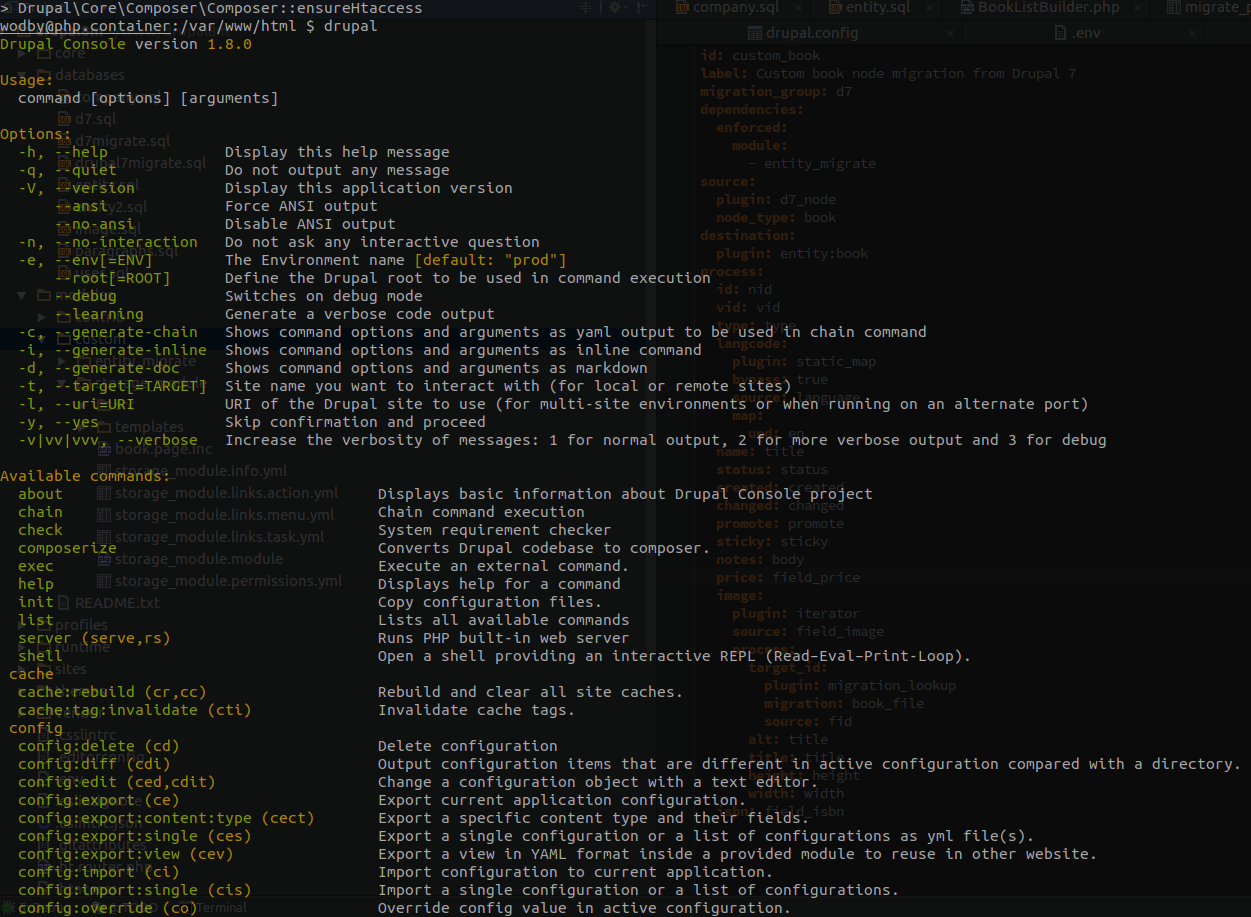The height and width of the screenshot is (917, 1251).
Task: Open README.txt from the project tree
Action: (117, 603)
